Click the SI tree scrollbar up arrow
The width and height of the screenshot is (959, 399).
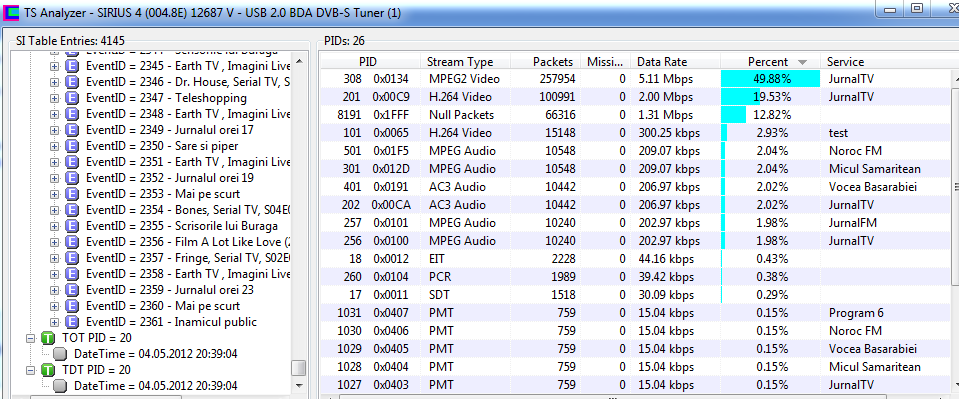click(298, 61)
